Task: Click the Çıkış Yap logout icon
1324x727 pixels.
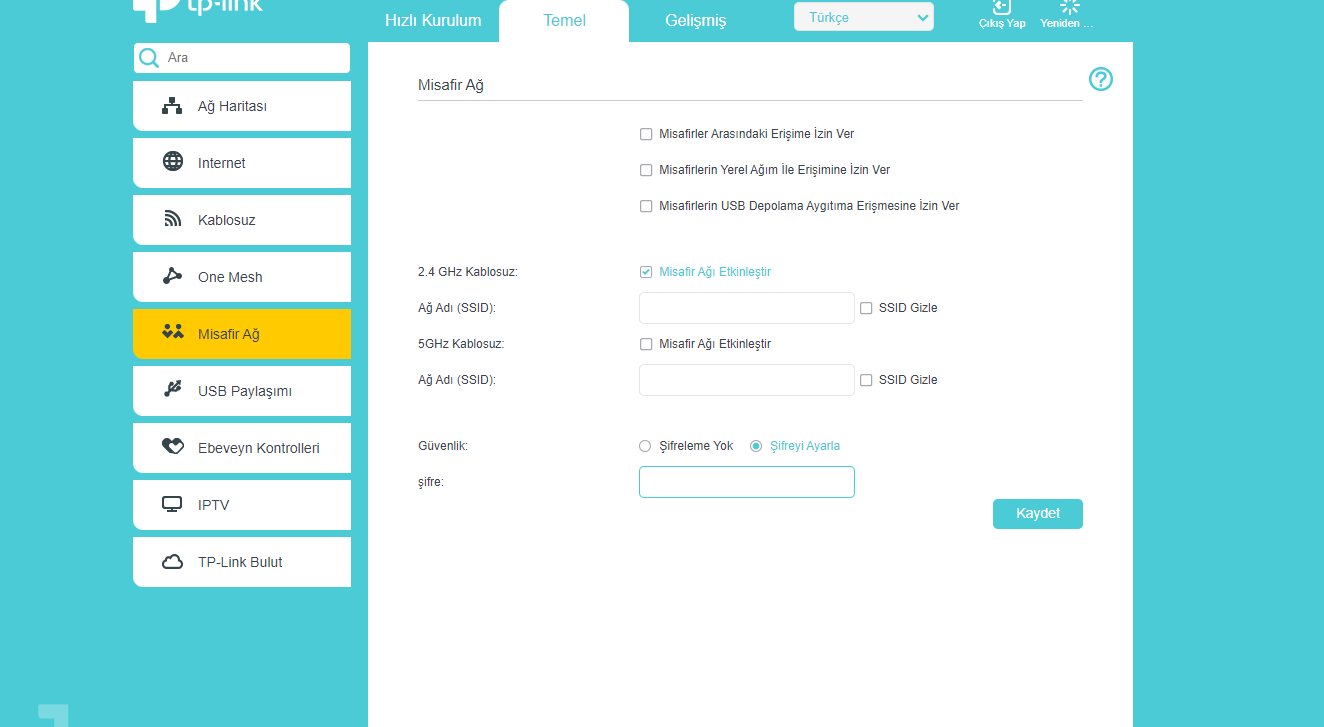Action: 1002,7
